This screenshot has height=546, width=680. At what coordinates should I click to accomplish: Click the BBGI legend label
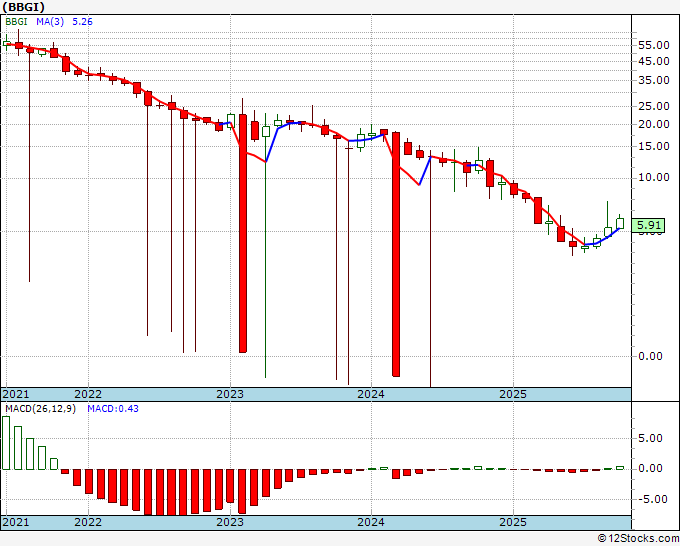coord(16,22)
